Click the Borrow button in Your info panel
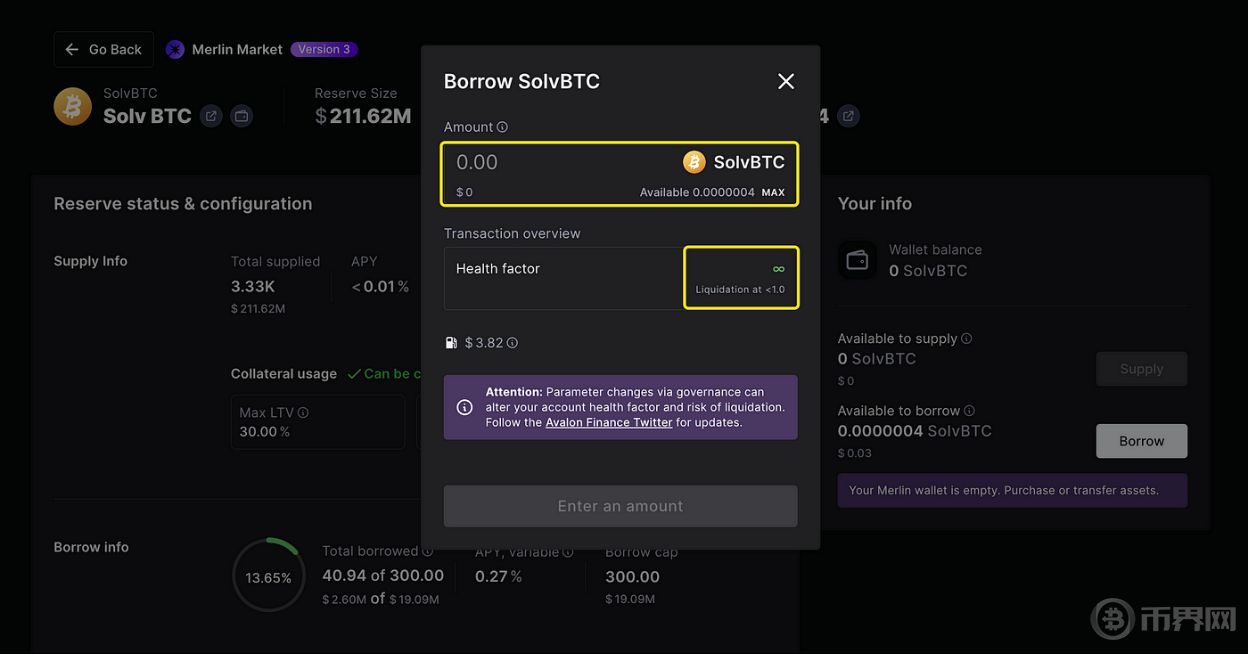Image resolution: width=1248 pixels, height=654 pixels. pyautogui.click(x=1141, y=440)
